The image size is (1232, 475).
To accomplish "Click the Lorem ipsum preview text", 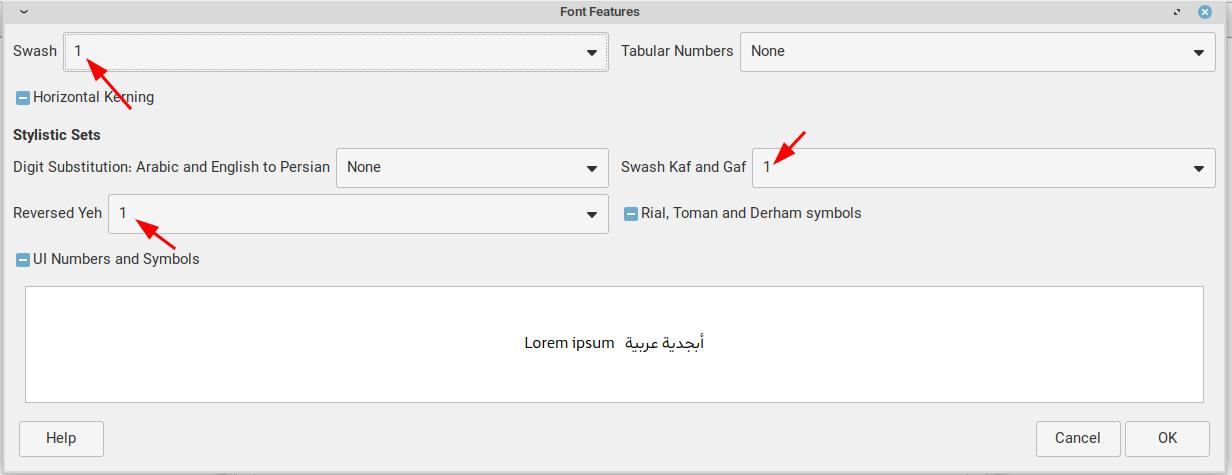I will 569,343.
